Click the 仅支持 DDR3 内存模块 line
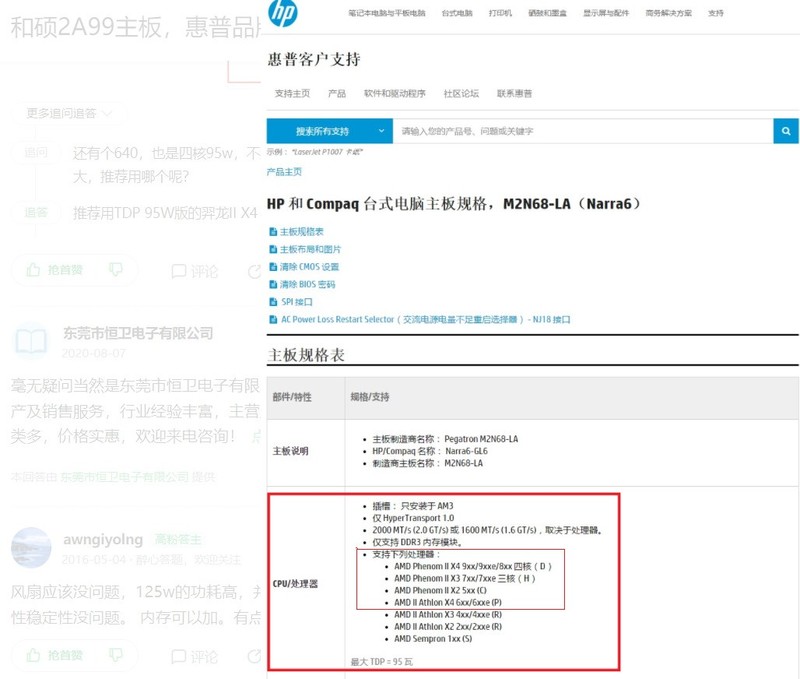The image size is (800, 679). click(x=417, y=542)
